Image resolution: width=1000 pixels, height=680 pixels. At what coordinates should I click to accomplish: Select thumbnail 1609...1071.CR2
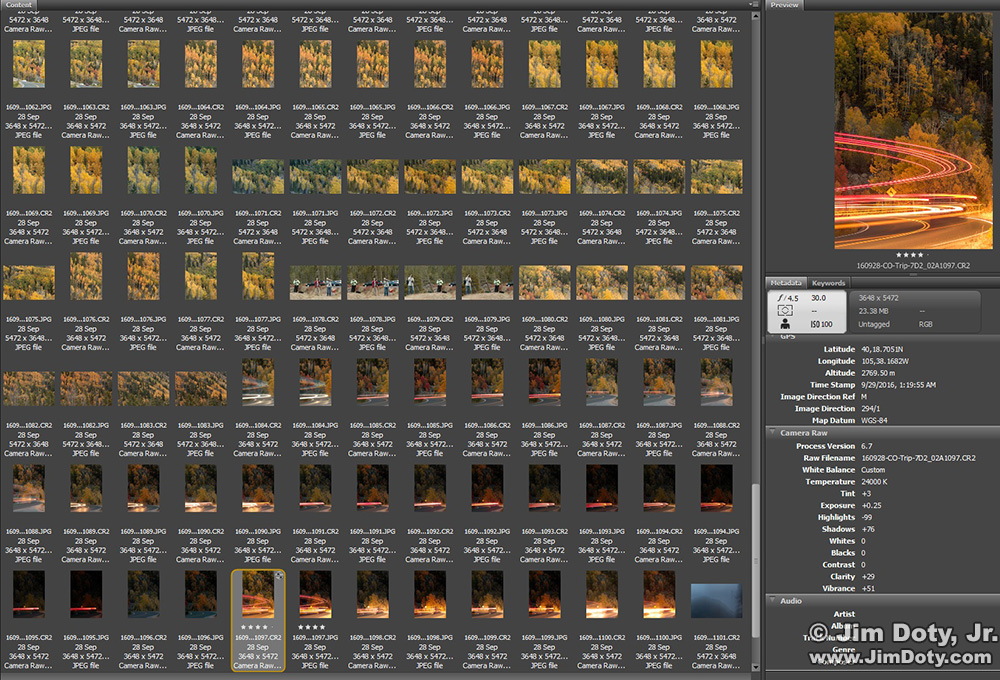(x=258, y=177)
